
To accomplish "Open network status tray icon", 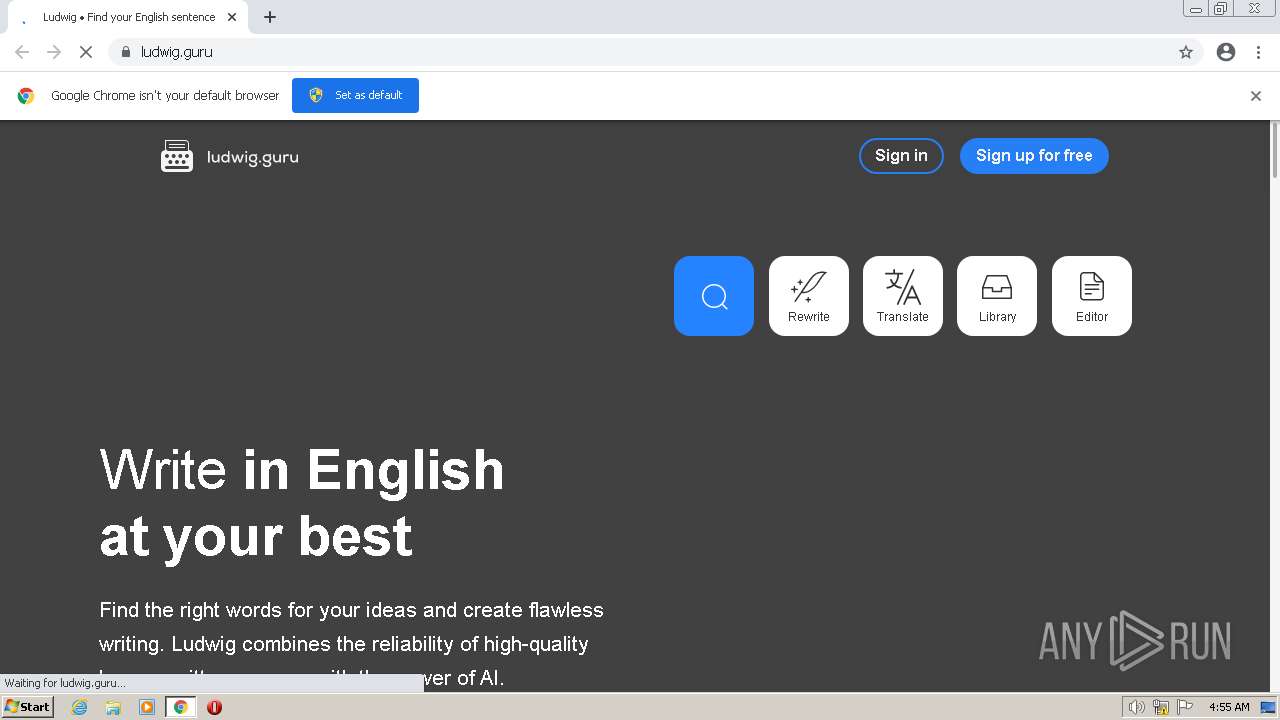I will coord(1161,707).
